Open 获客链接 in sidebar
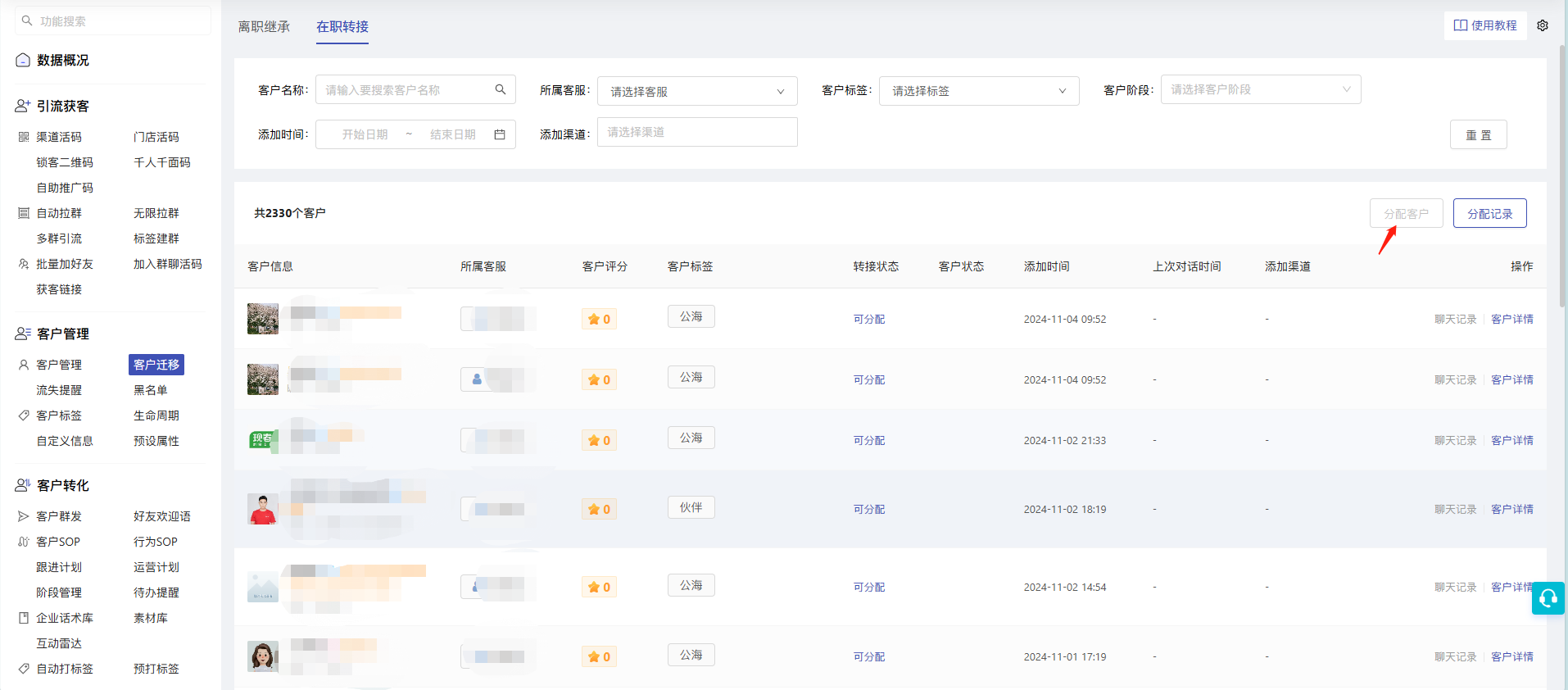 coord(59,289)
